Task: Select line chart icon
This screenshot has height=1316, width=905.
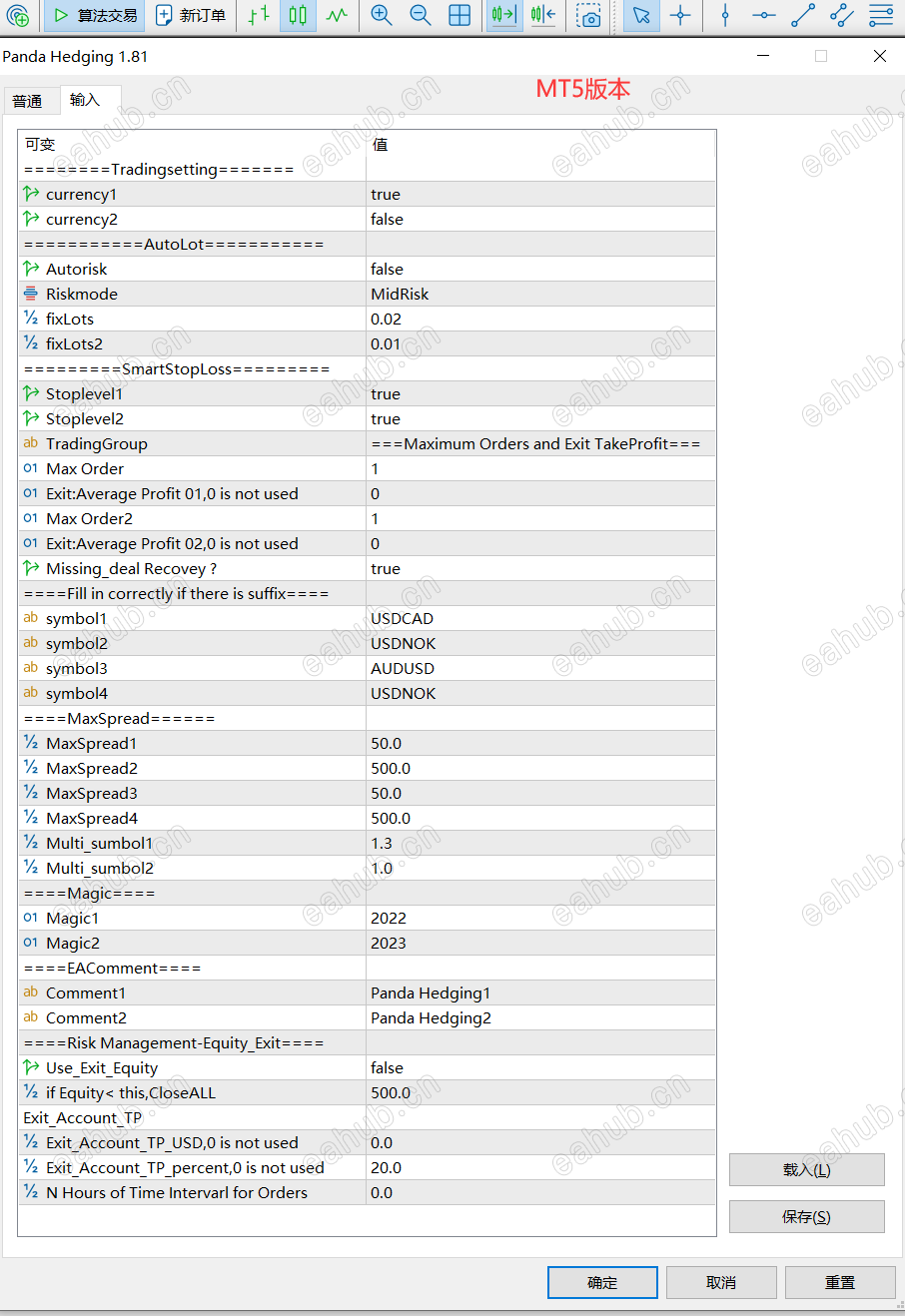Action: [x=338, y=16]
